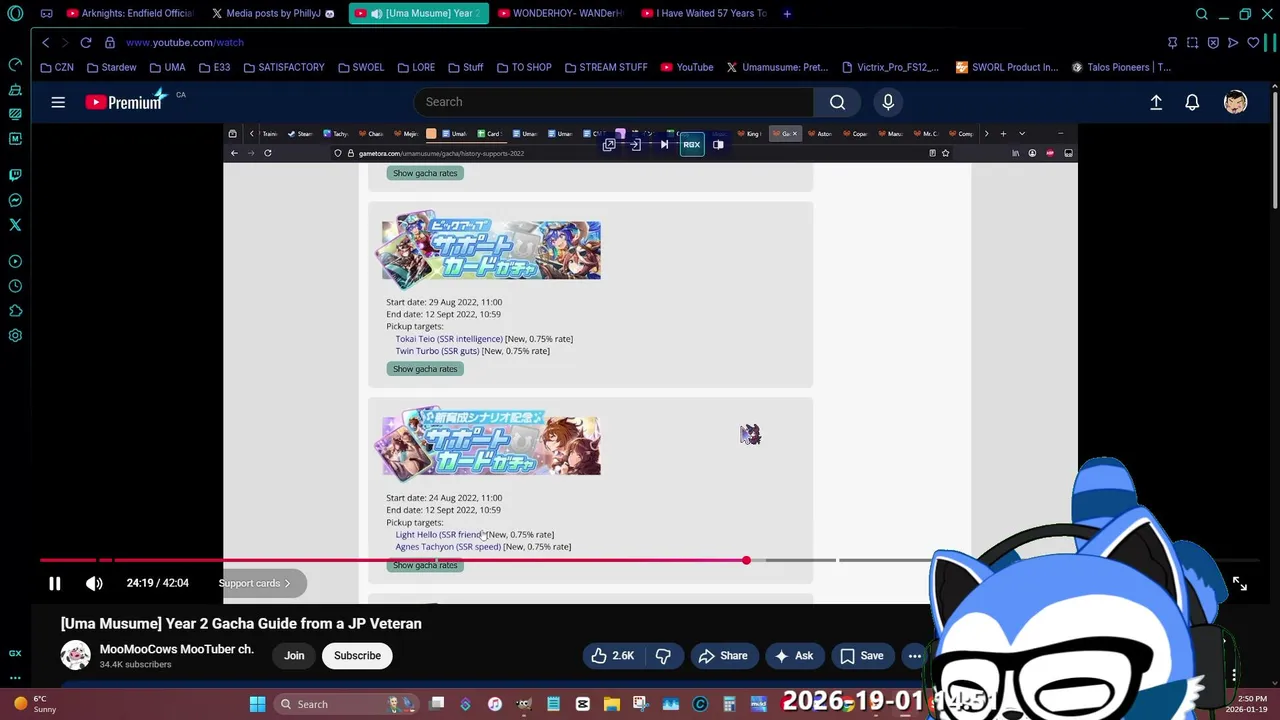
Task: Switch to Arknights: Endfield tab
Action: click(x=129, y=14)
